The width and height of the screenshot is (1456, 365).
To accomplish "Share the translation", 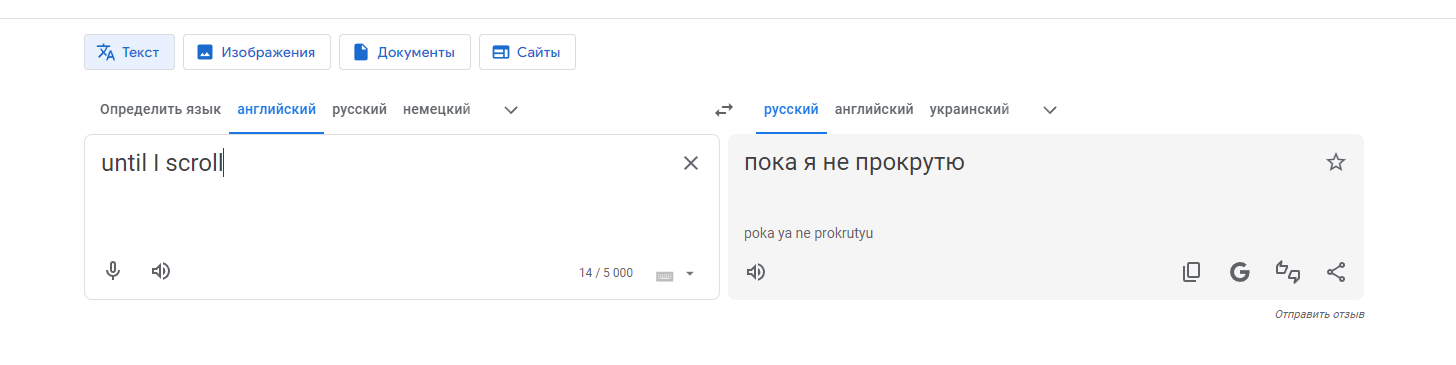I will click(x=1336, y=272).
